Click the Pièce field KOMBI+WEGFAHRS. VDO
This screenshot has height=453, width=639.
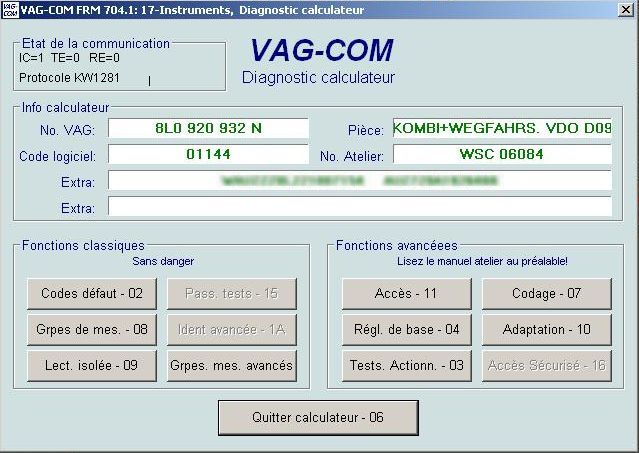click(x=502, y=128)
